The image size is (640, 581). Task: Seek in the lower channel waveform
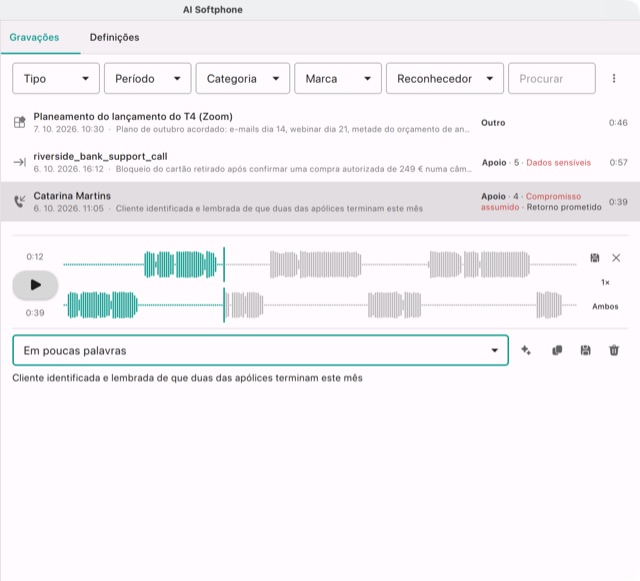pyautogui.click(x=320, y=305)
